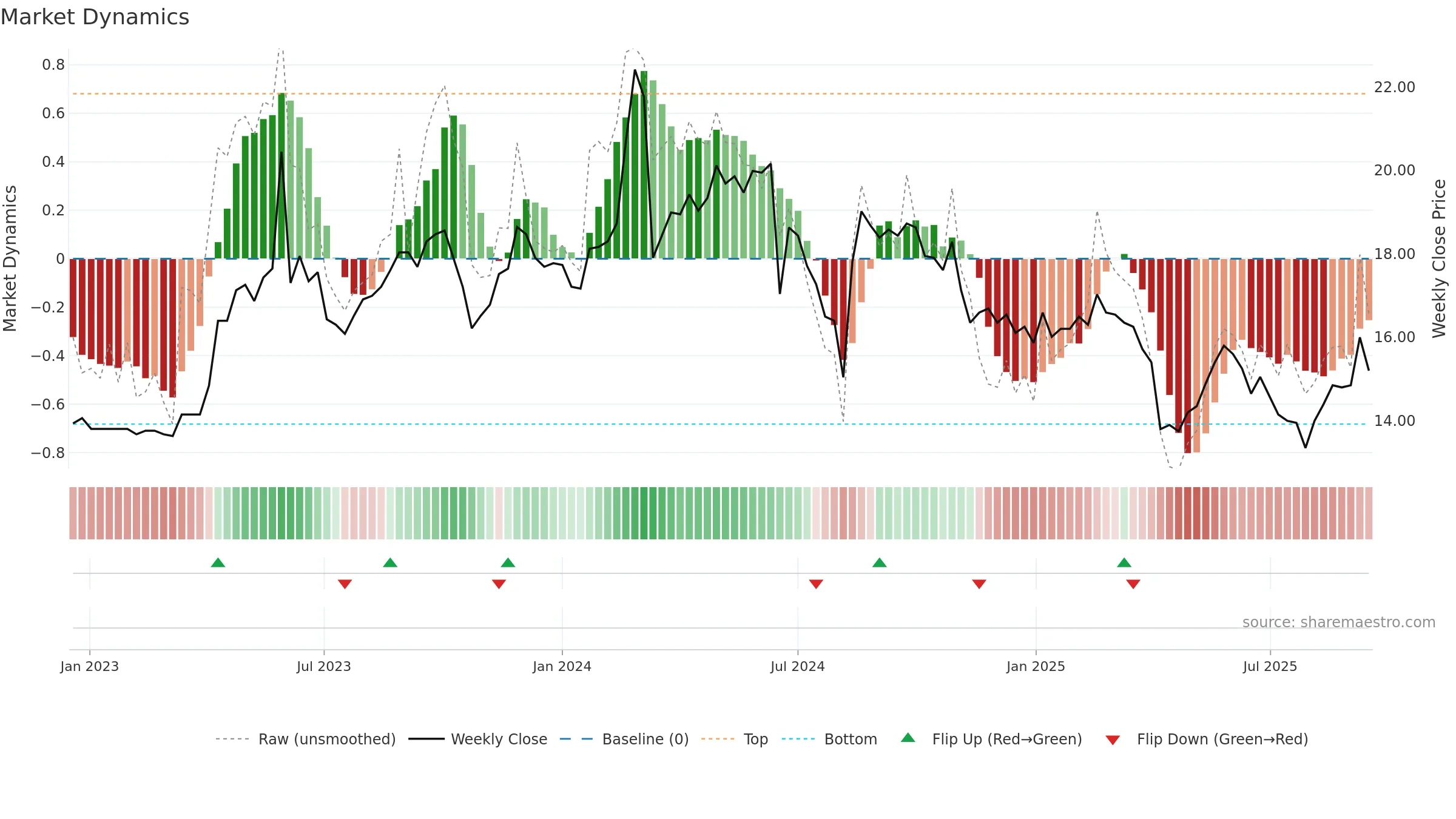Screen dimensions: 1456x819
Task: Toggle the Weekly Close legend entry
Action: pyautogui.click(x=477, y=739)
